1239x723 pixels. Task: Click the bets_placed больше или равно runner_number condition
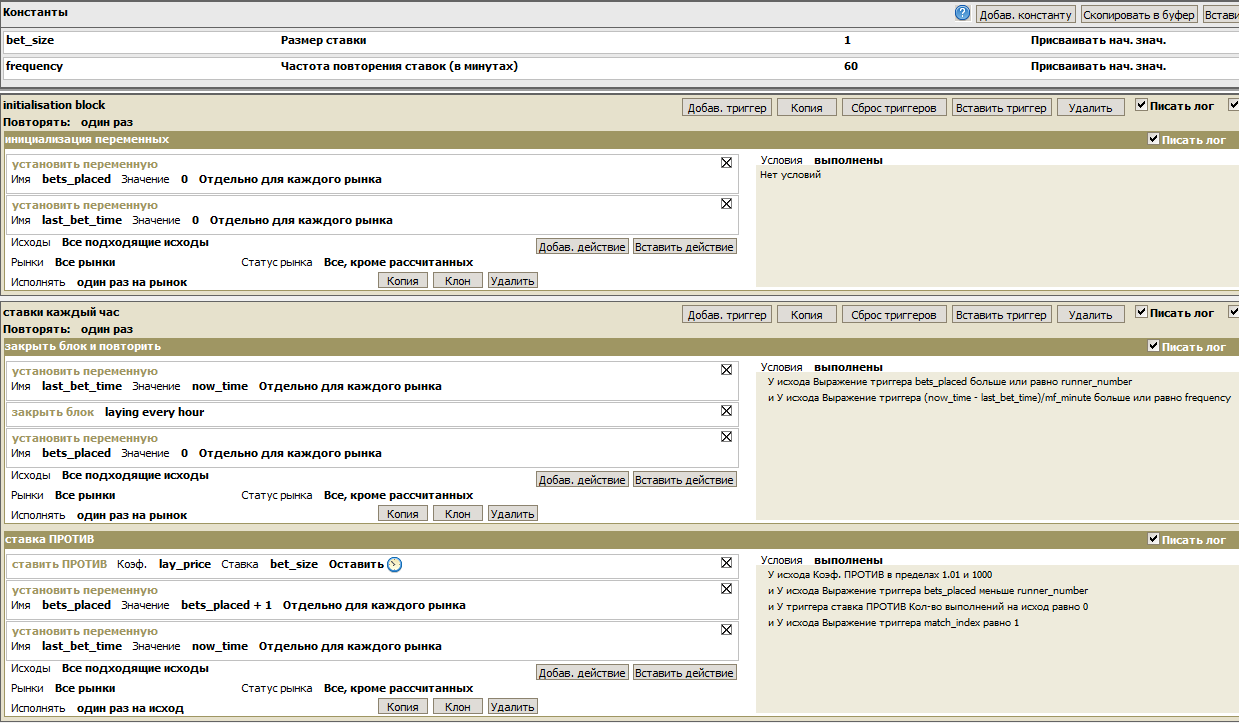click(x=950, y=381)
